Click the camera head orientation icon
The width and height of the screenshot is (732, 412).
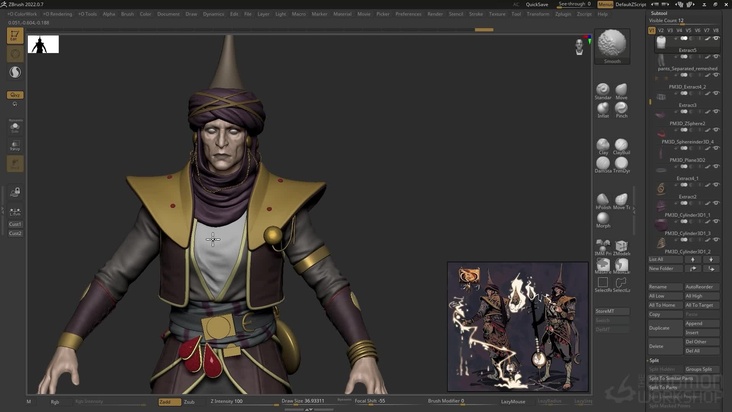579,47
